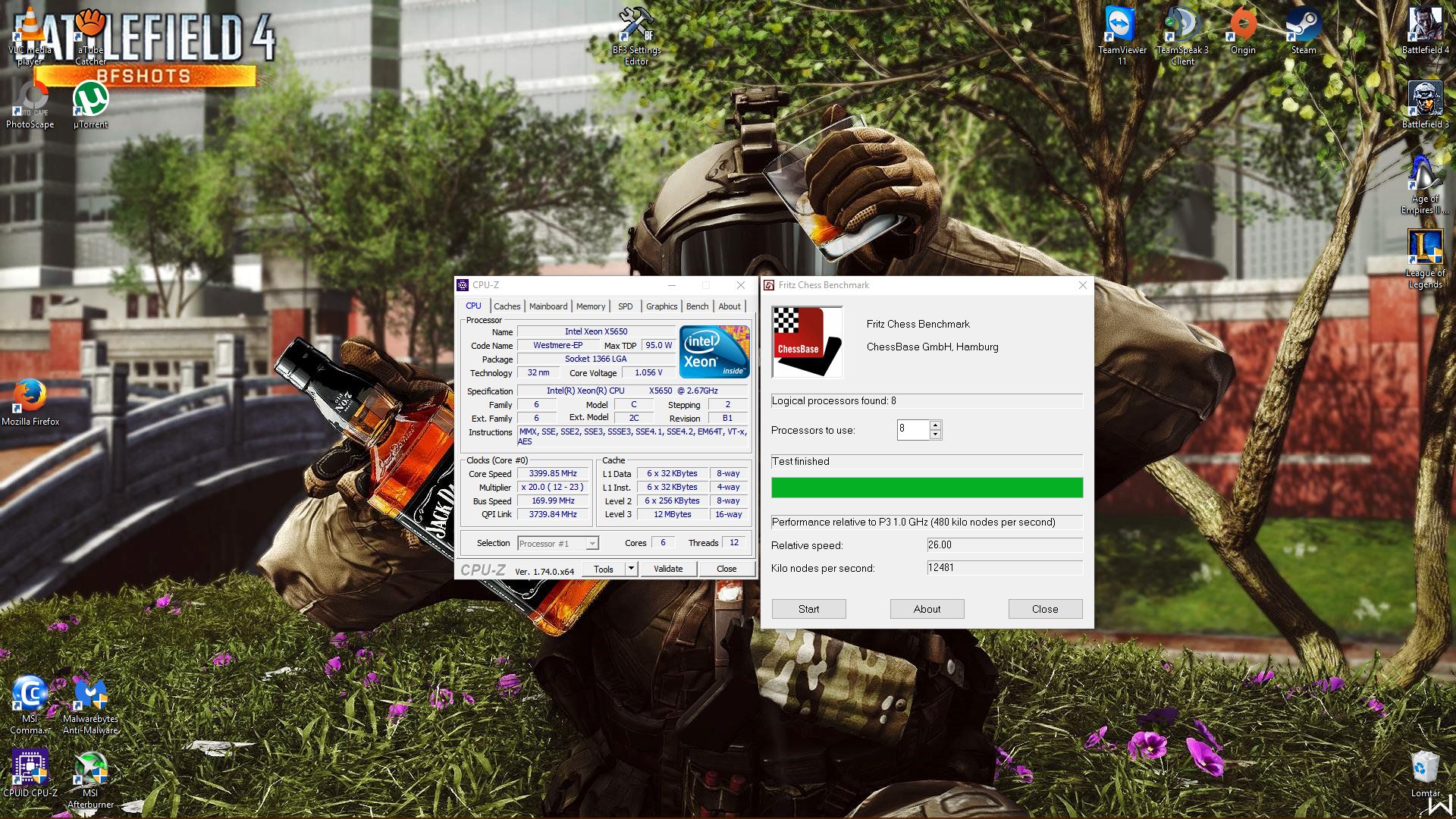Click the Cores count value 6

pyautogui.click(x=663, y=543)
